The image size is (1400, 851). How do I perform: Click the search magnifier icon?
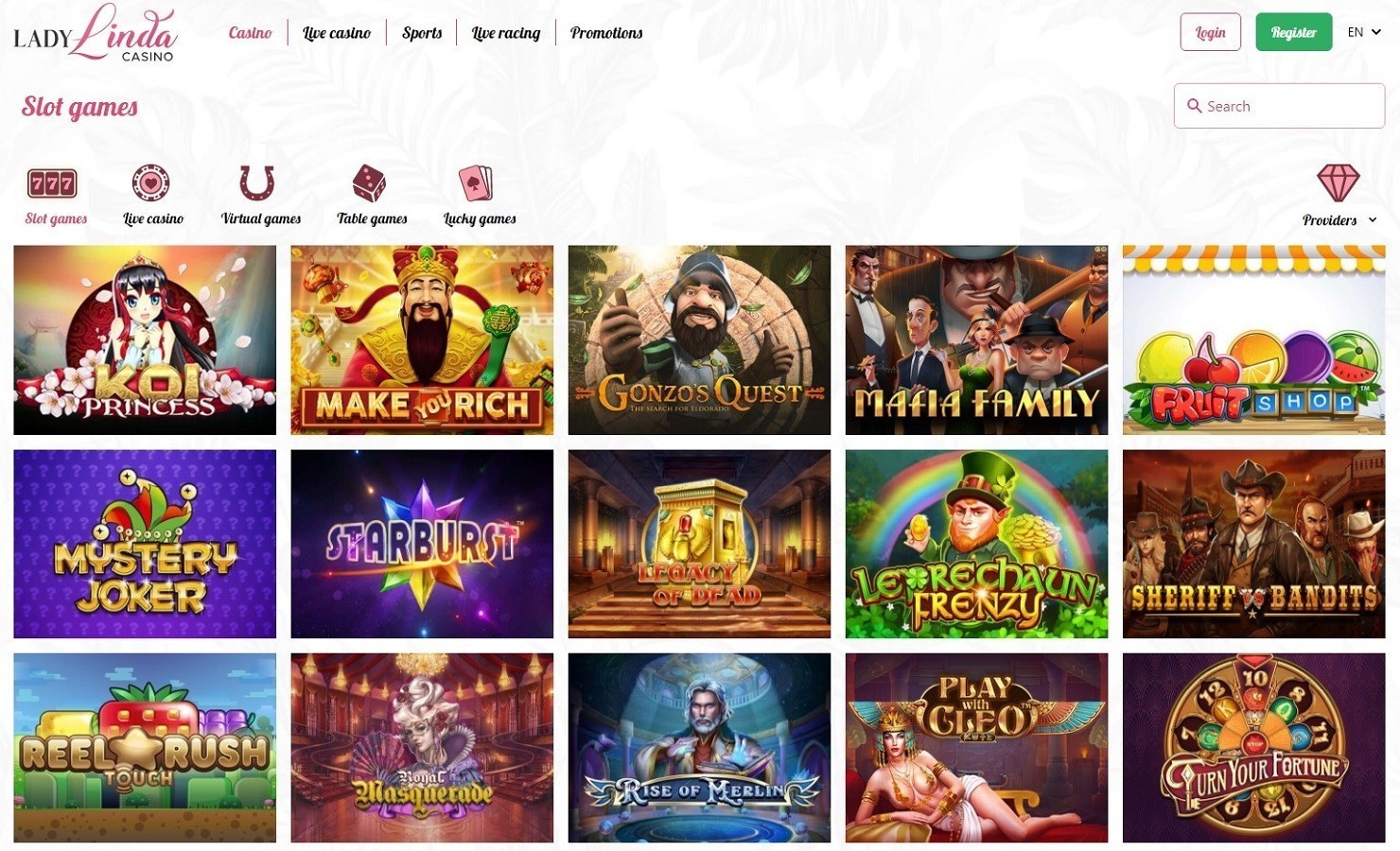point(1195,106)
